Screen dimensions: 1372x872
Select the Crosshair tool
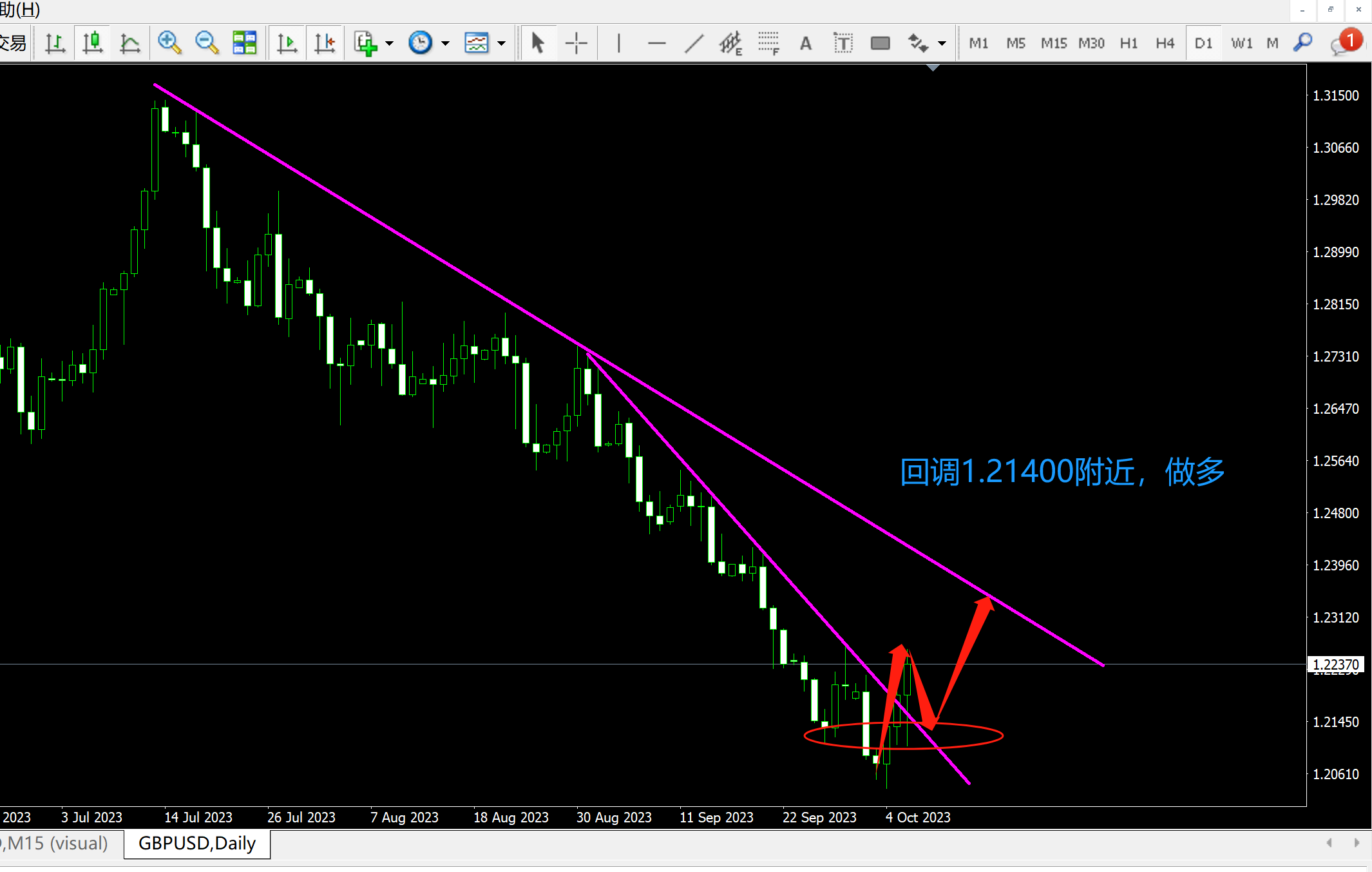(576, 43)
